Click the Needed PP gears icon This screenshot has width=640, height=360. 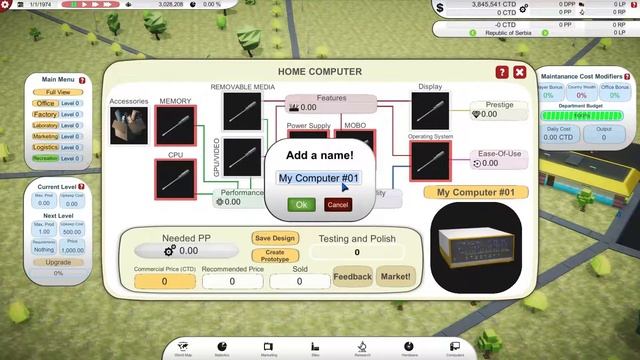tap(170, 251)
